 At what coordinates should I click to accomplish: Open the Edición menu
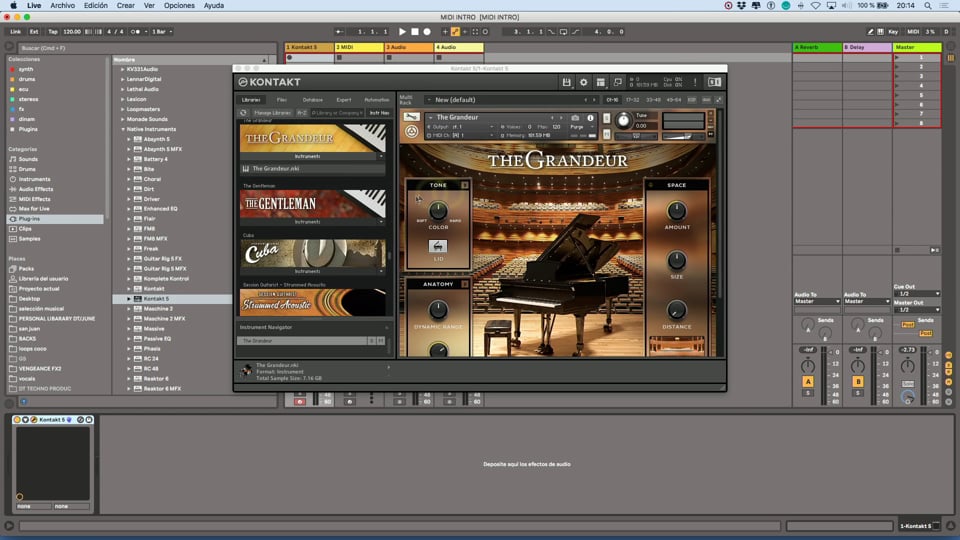(96, 6)
